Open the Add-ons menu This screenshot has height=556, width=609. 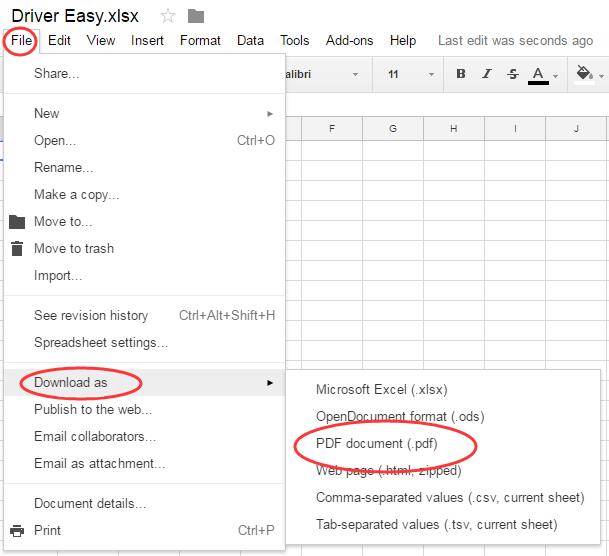pos(347,41)
